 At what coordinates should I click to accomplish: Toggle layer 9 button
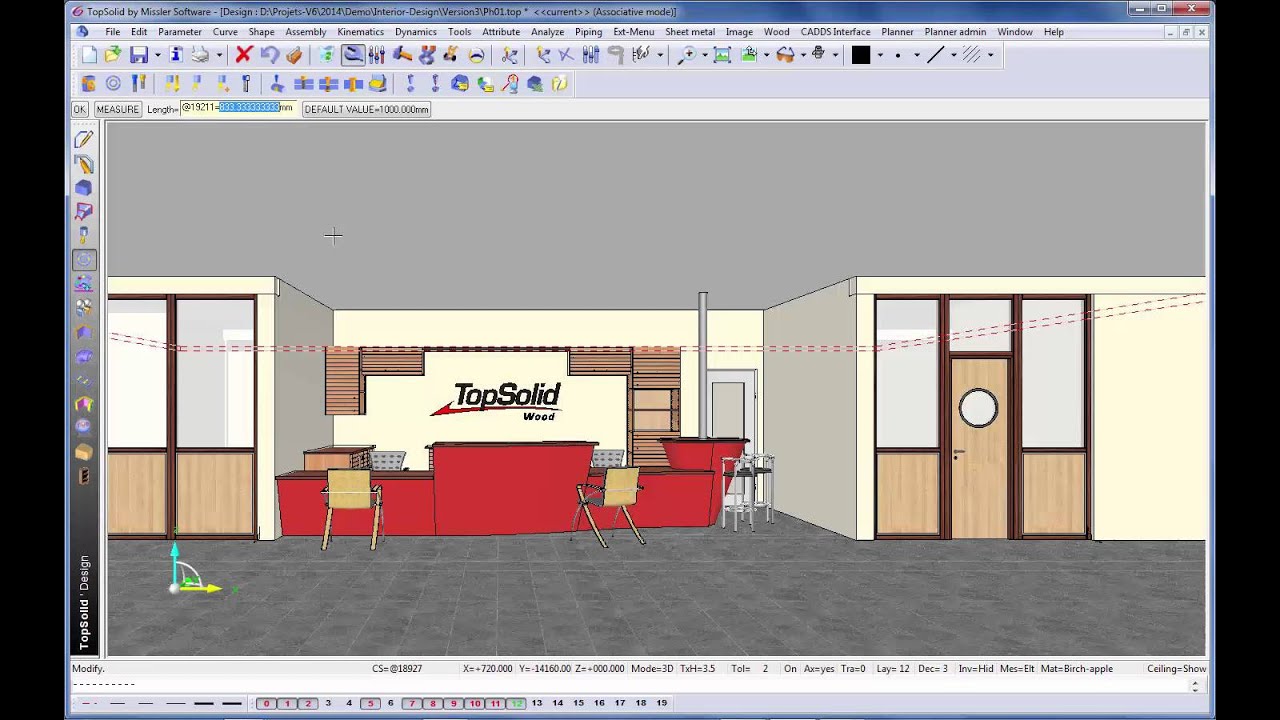coord(454,704)
